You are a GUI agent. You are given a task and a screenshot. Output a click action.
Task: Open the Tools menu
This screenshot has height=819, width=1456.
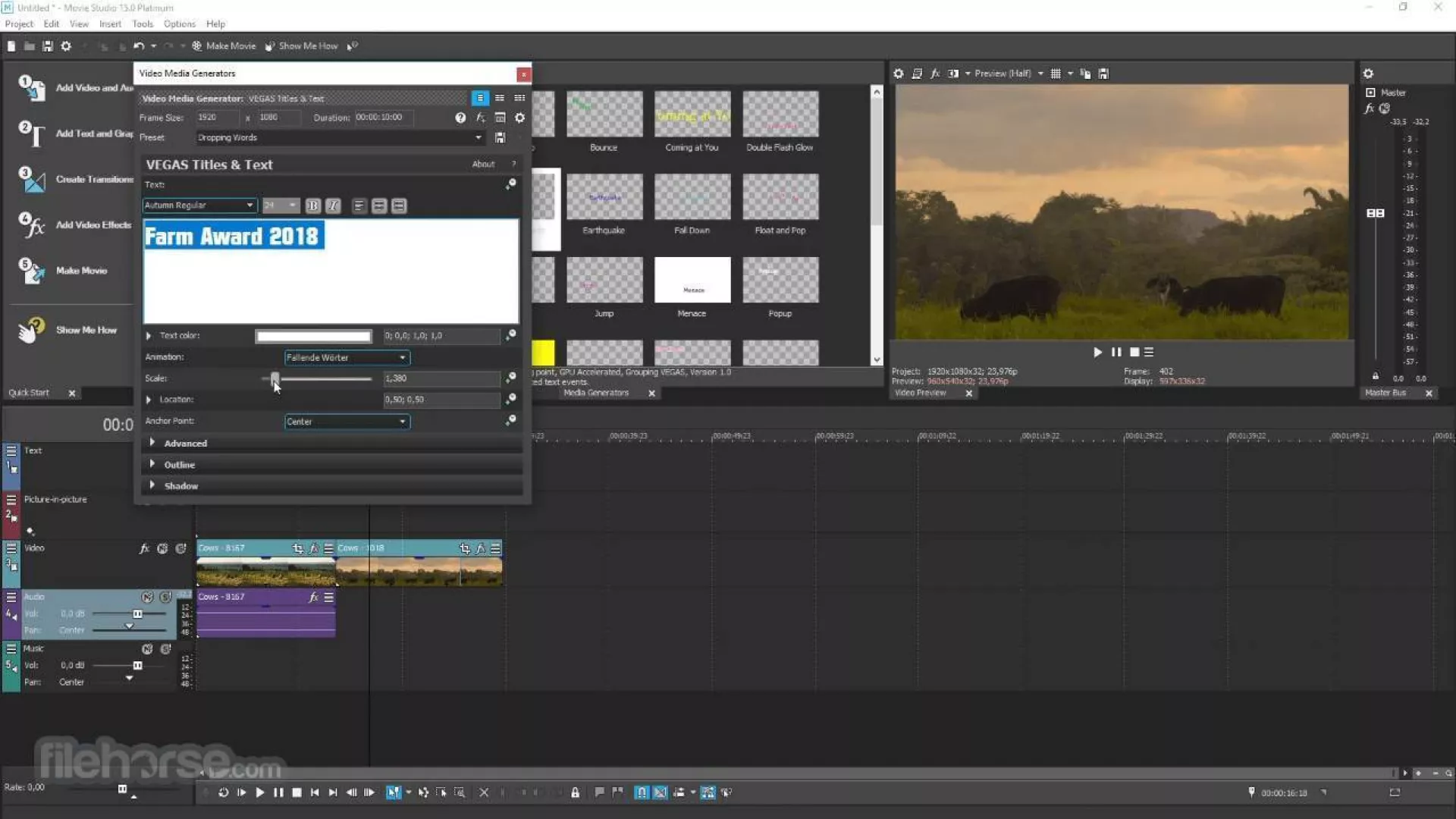(x=142, y=24)
